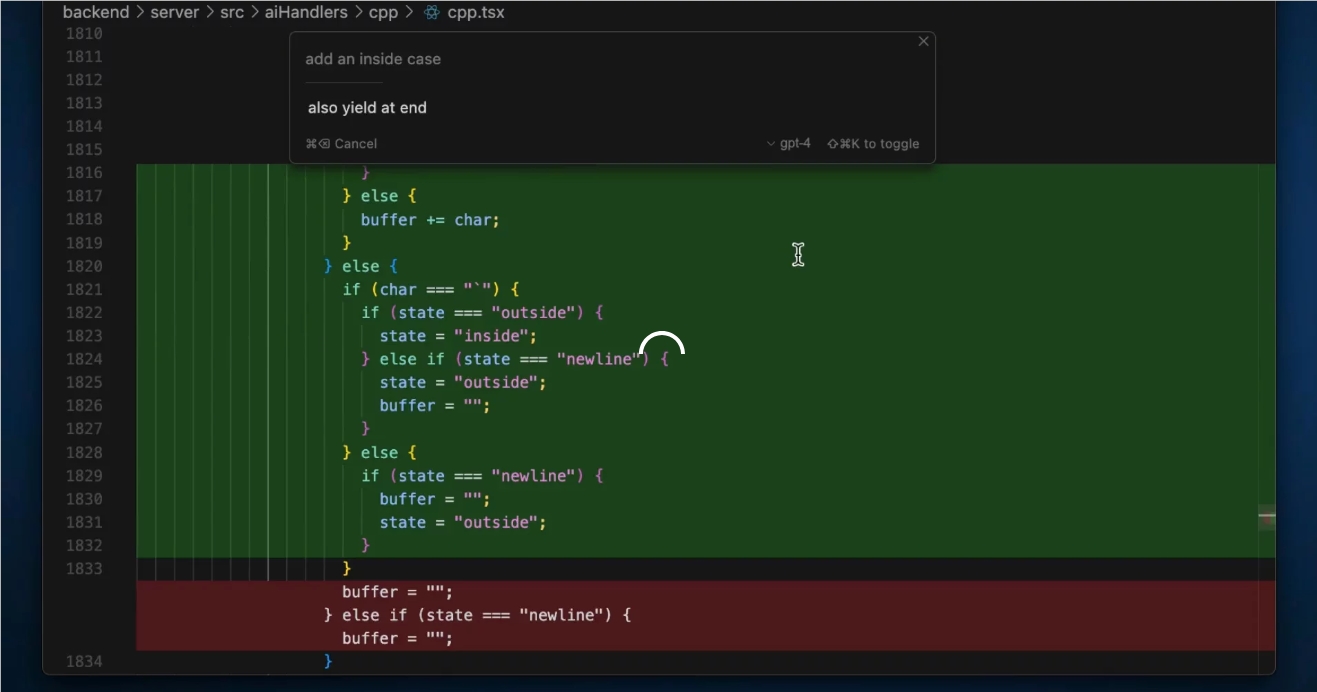Click the removed 'else if (state === "newline")' line
Viewport: 1317px width, 692px height.
tap(477, 615)
